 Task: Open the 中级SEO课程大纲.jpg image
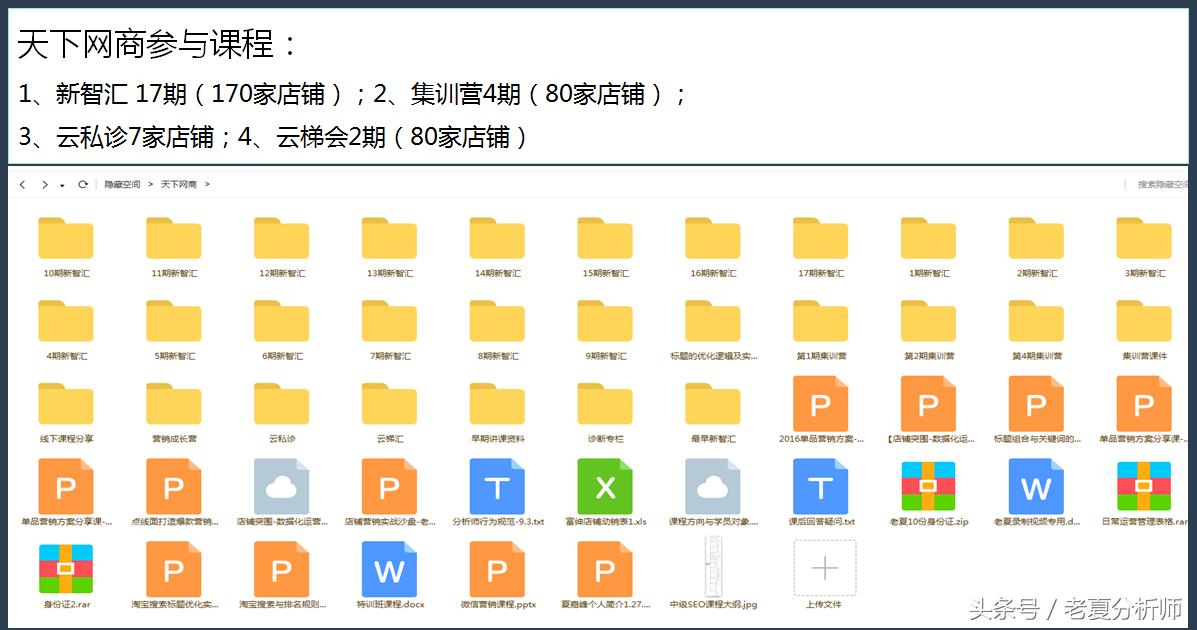coord(712,570)
